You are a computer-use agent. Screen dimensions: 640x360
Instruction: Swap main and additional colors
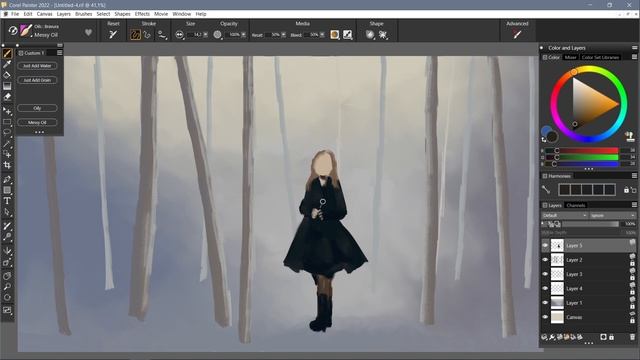pos(544,140)
